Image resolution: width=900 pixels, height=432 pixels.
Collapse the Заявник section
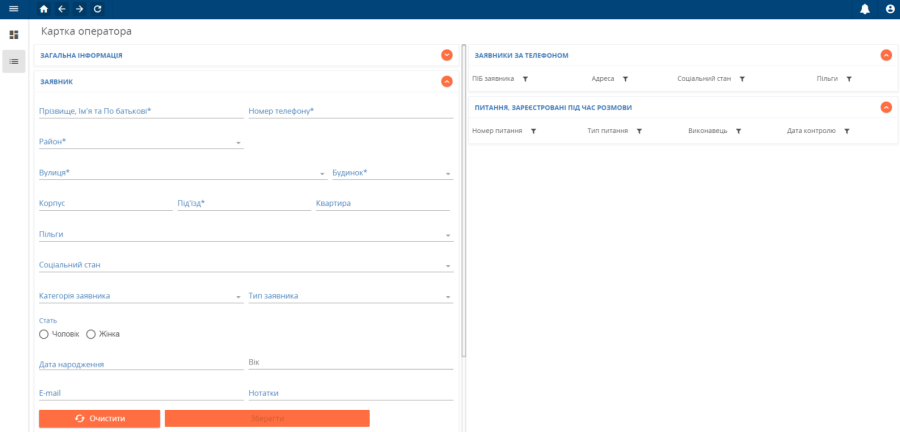coord(447,81)
